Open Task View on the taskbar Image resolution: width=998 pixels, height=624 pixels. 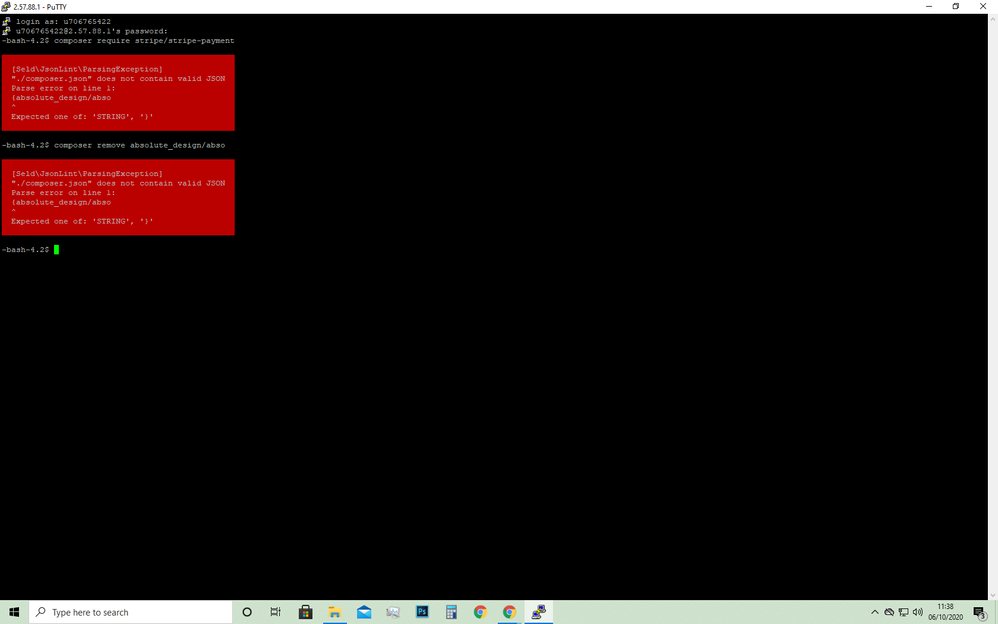(x=276, y=612)
